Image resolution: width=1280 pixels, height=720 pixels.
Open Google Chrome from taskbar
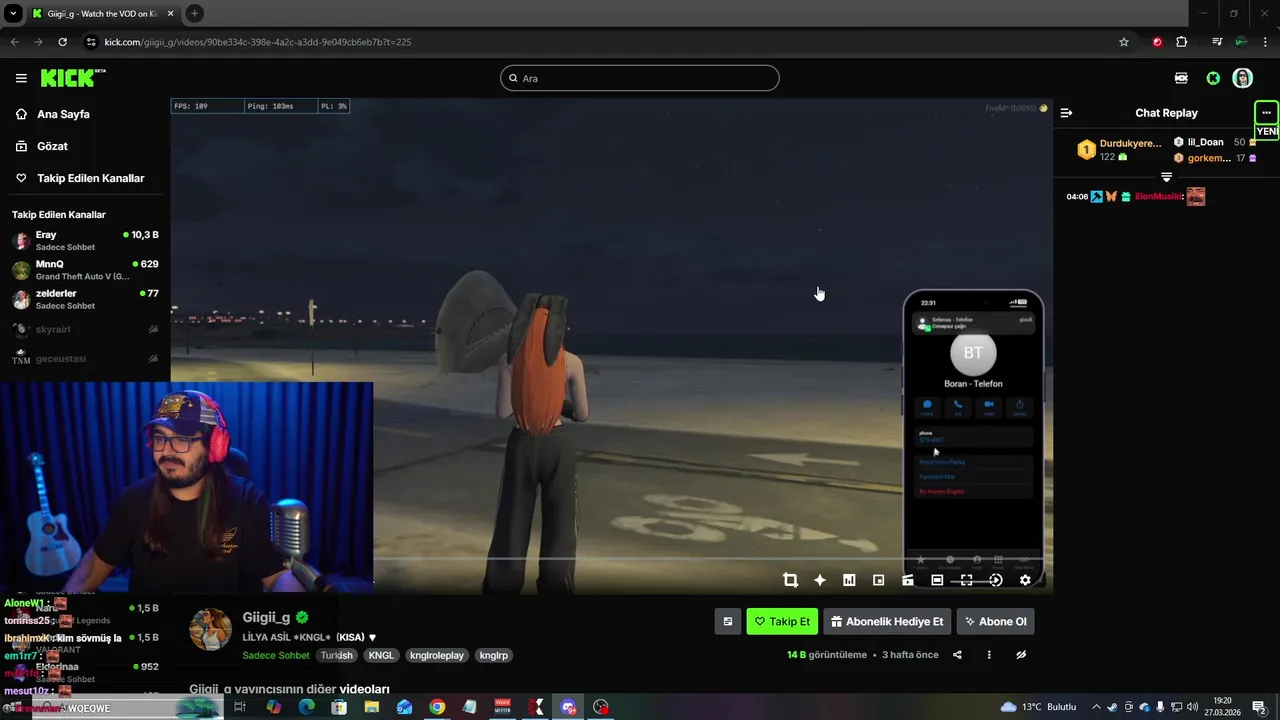click(x=437, y=707)
